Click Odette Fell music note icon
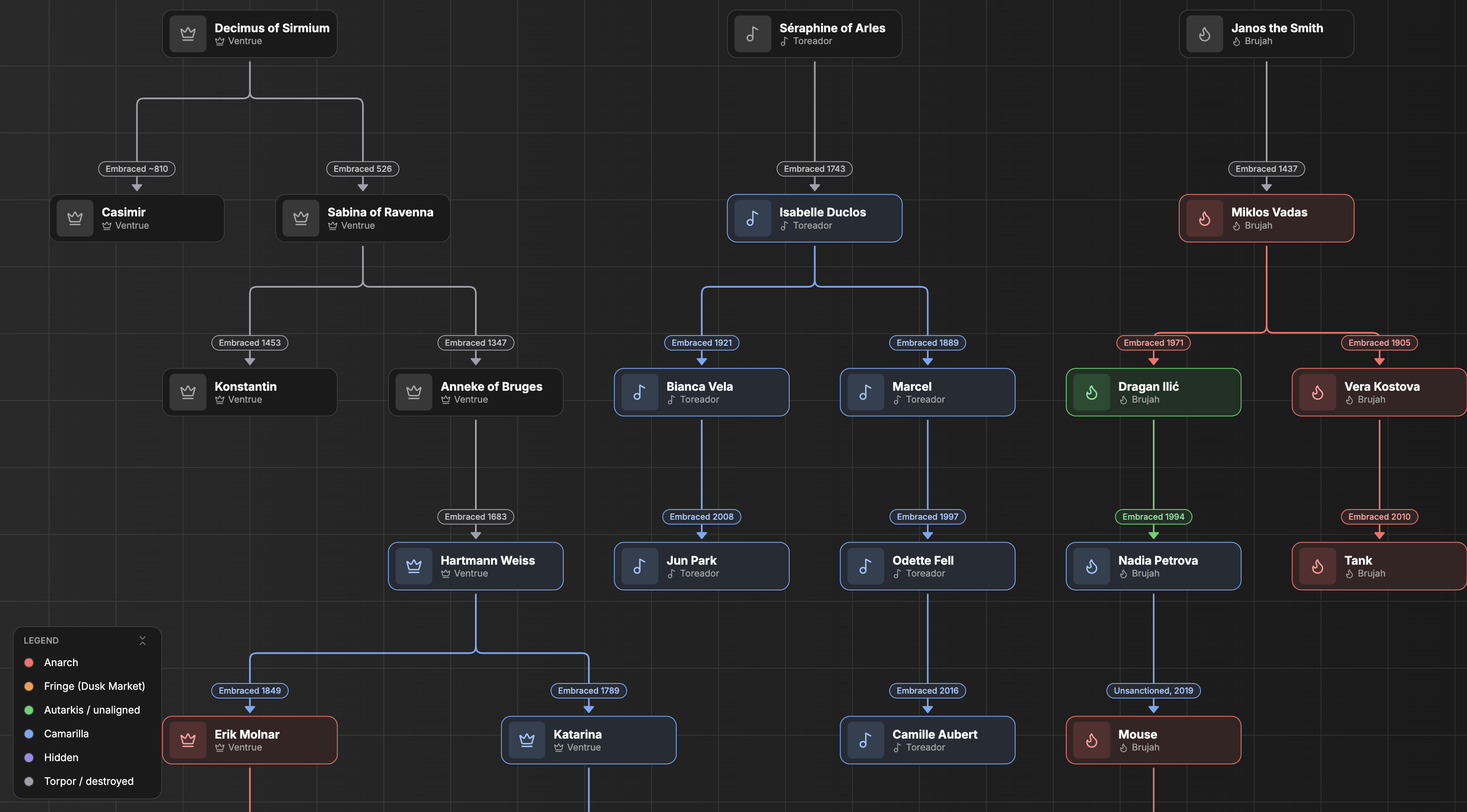 tap(866, 566)
